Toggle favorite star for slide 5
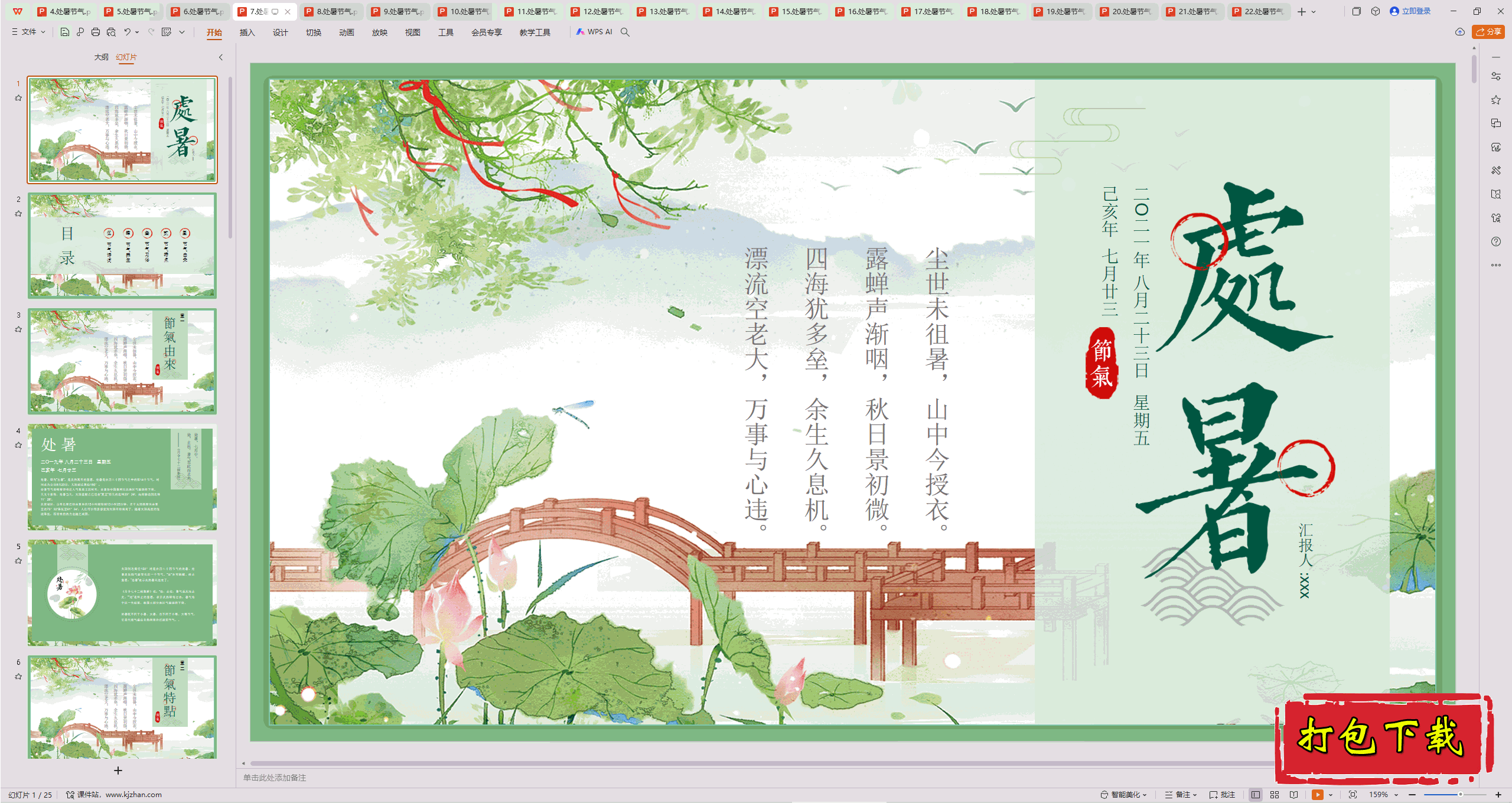The height and width of the screenshot is (803, 1512). click(x=18, y=561)
